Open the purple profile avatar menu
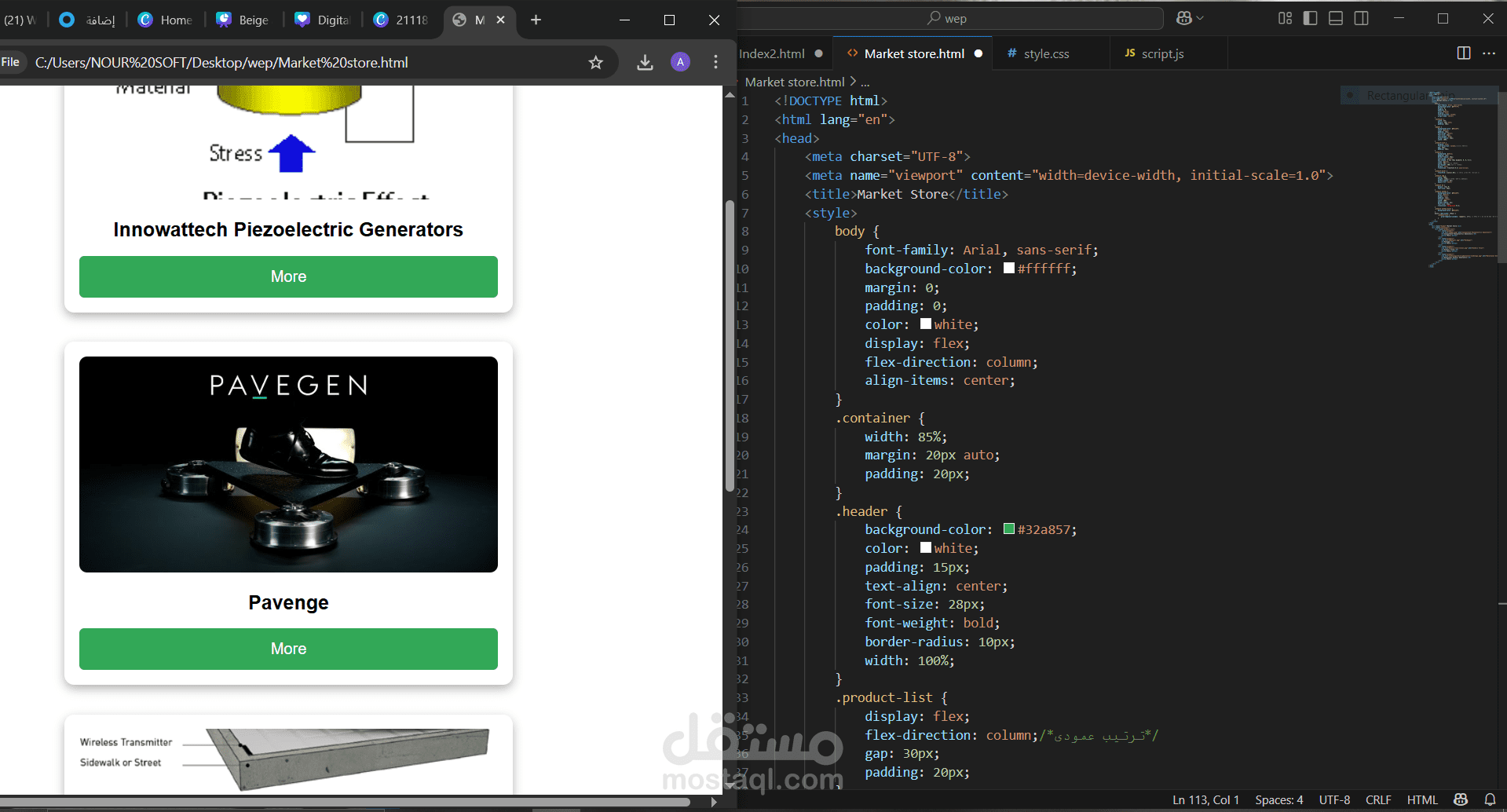Viewport: 1507px width, 812px height. (680, 62)
